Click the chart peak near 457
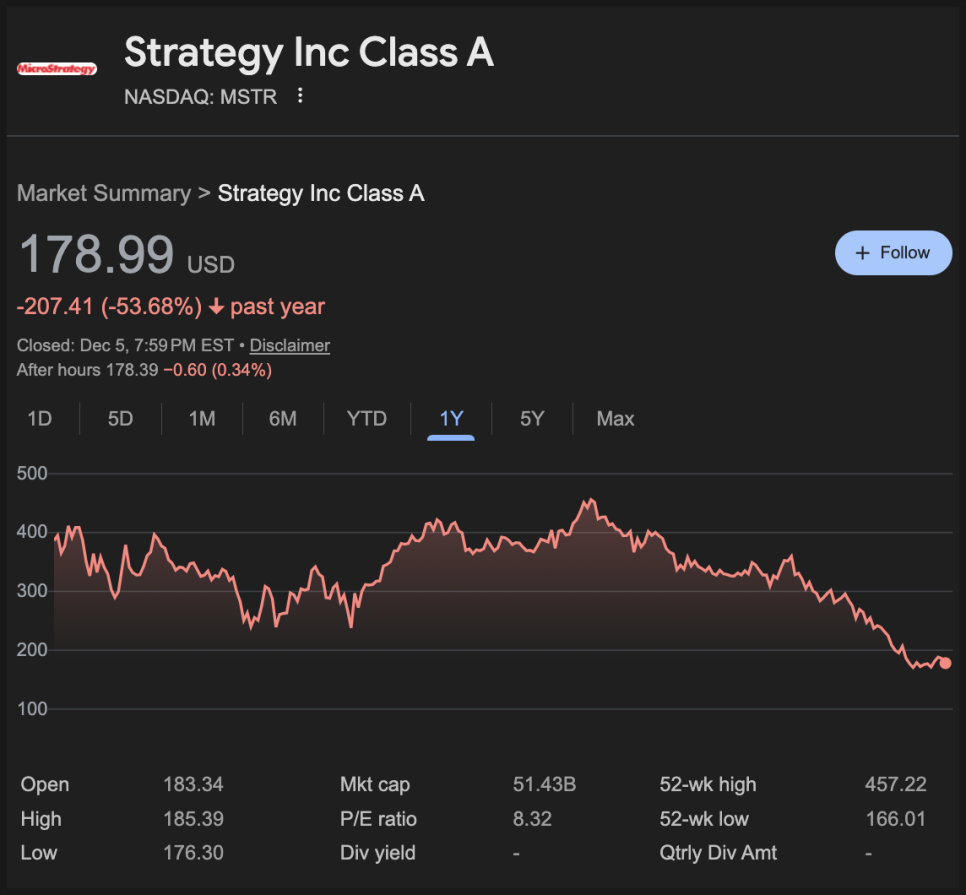The image size is (966, 895). click(x=591, y=500)
